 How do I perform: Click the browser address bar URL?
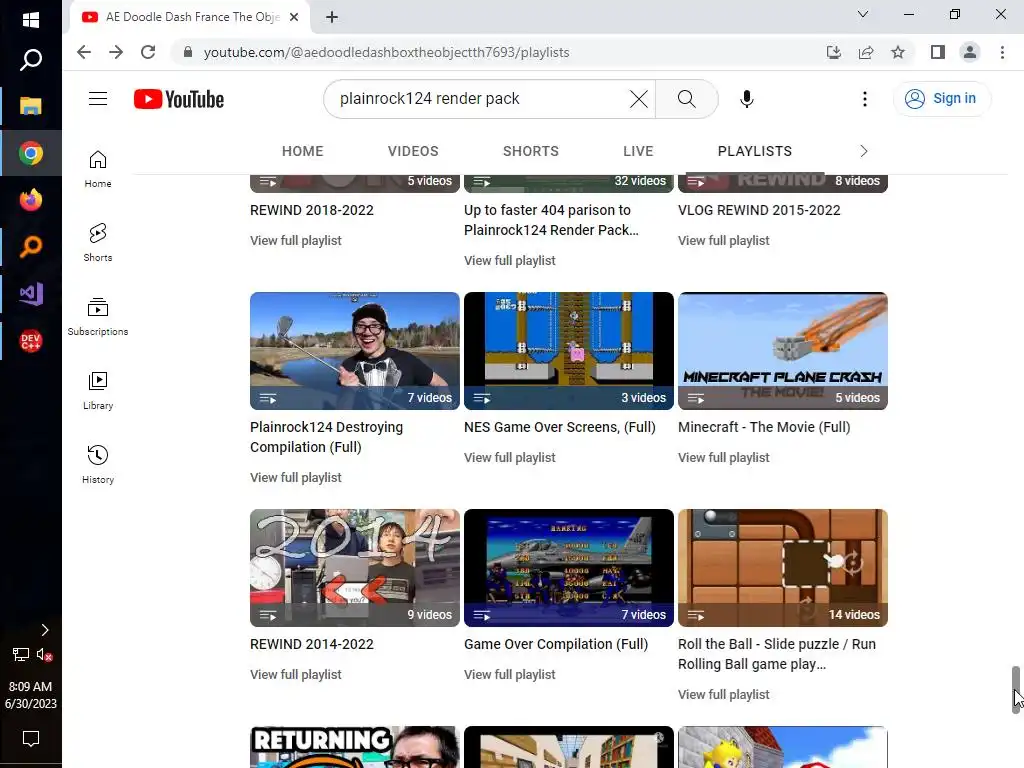pos(386,52)
